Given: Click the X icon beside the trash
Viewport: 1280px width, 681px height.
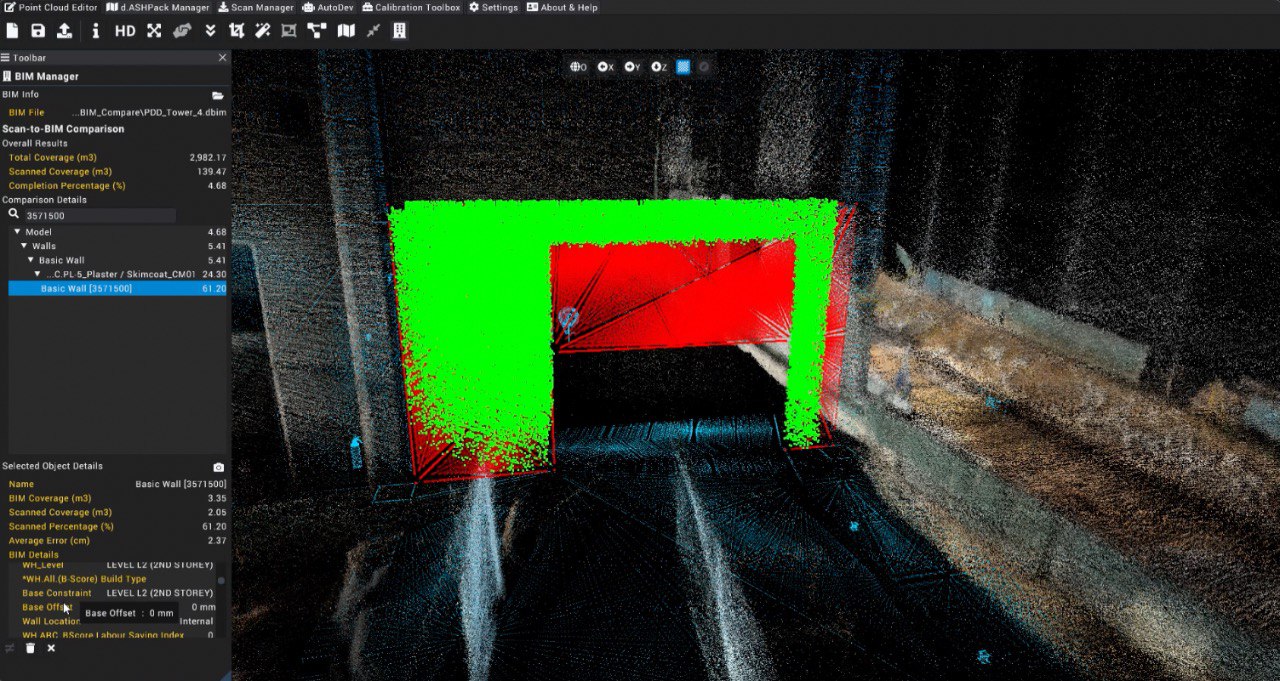Looking at the screenshot, I should (51, 648).
